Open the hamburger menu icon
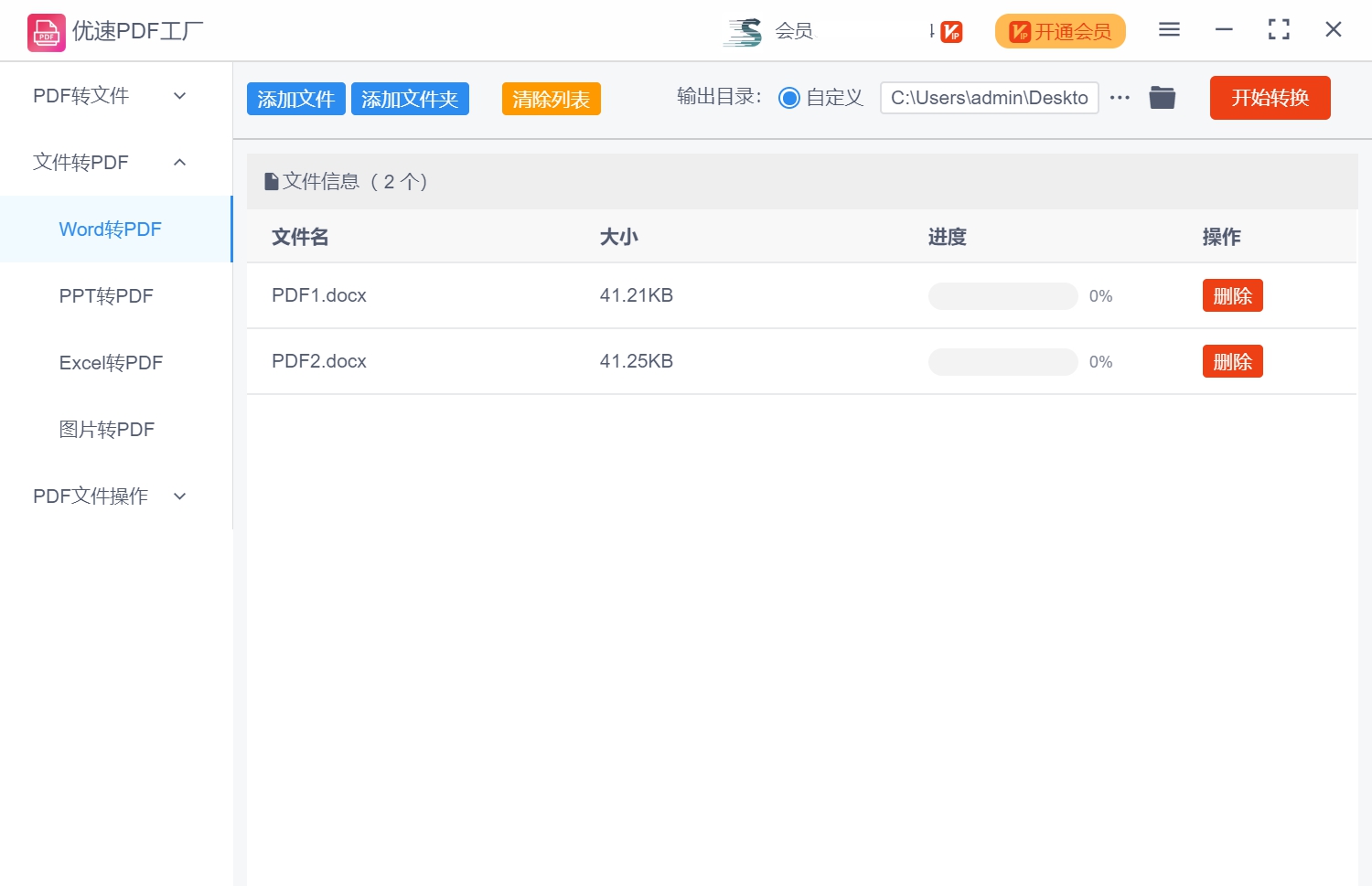This screenshot has height=886, width=1372. point(1168,29)
